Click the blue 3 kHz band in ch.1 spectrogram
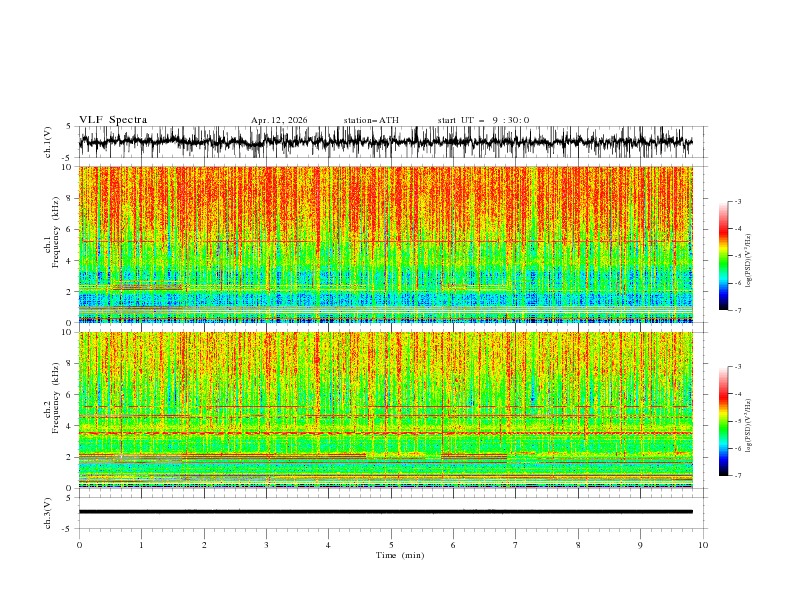This screenshot has height=612, width=792. click(385, 277)
